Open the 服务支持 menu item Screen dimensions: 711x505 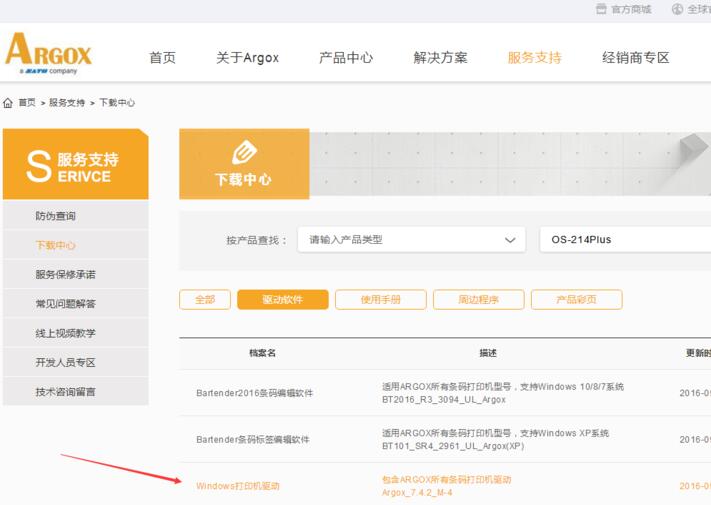coord(535,58)
